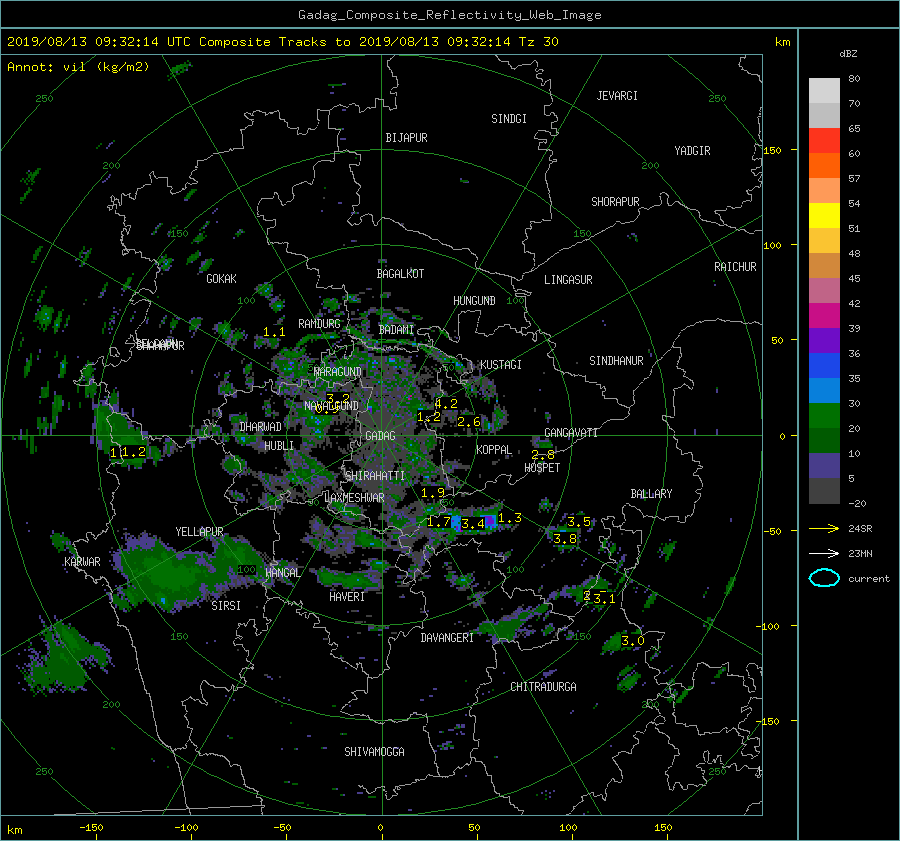Click the SHIRAHATTI city label

375,475
